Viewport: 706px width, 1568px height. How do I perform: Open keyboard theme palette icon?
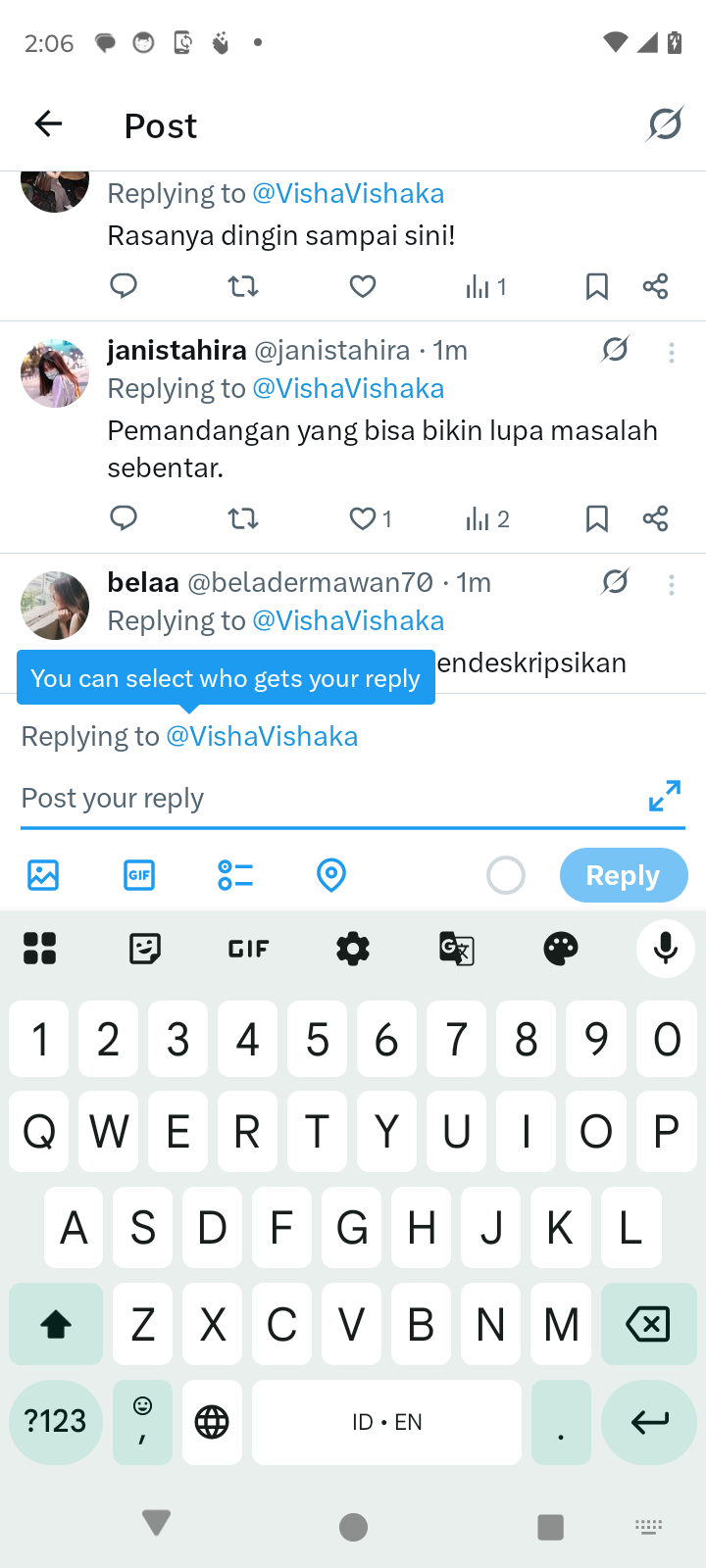pos(561,949)
